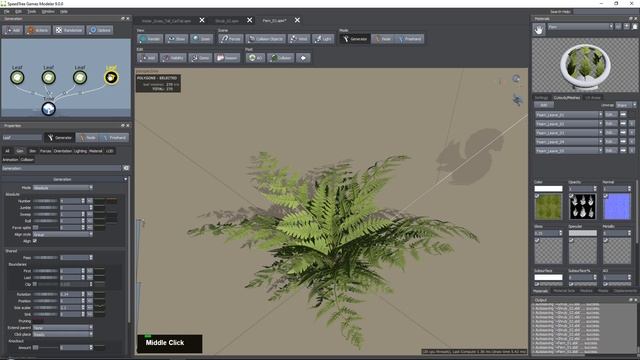Click the Show view button
The height and width of the screenshot is (360, 640).
click(x=176, y=39)
